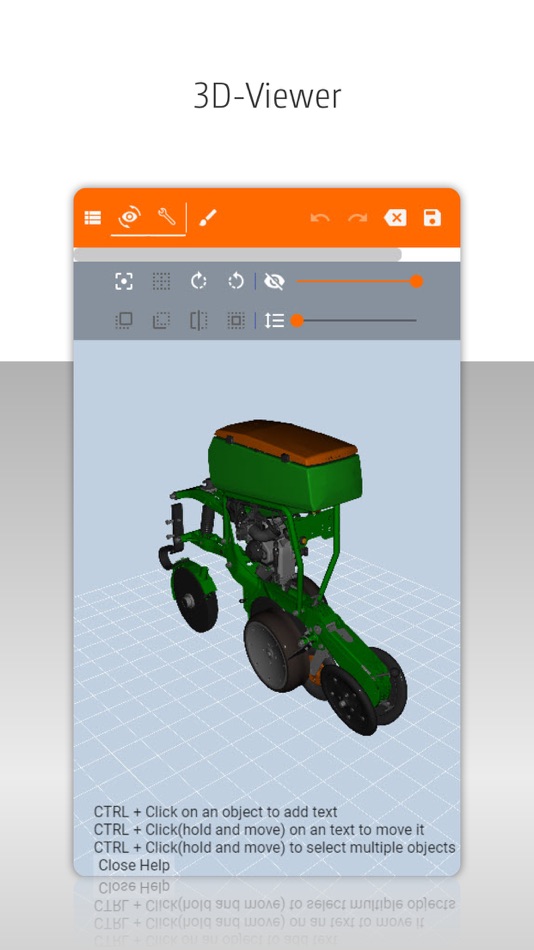
Task: Click the line spacing explode icon
Action: [x=275, y=320]
